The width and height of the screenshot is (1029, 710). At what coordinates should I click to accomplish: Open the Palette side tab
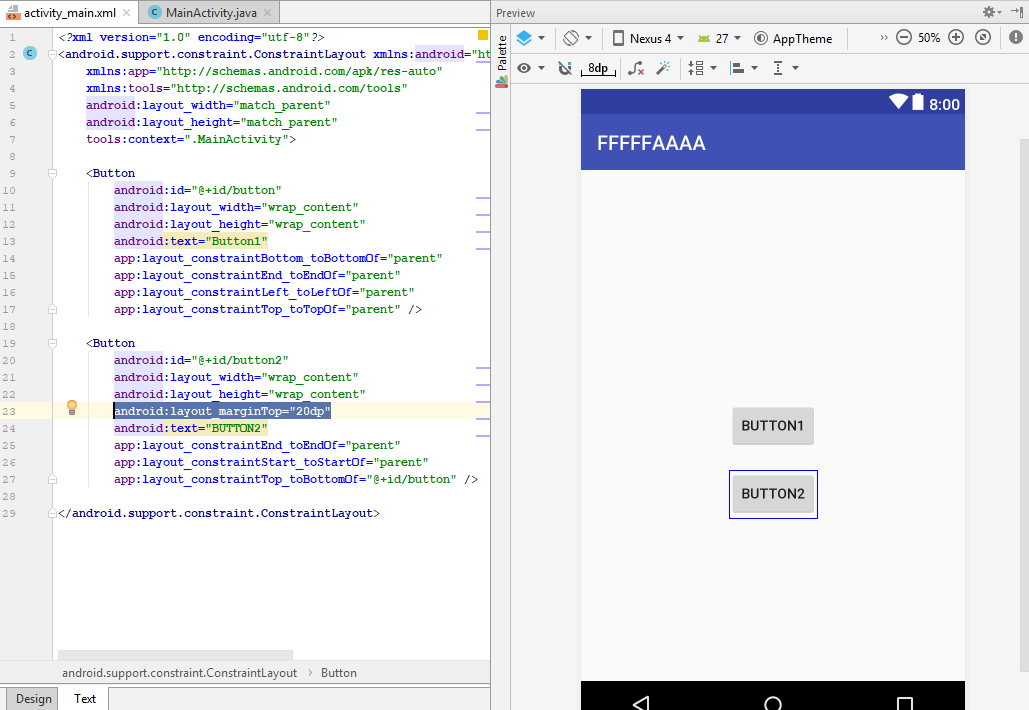click(x=502, y=60)
